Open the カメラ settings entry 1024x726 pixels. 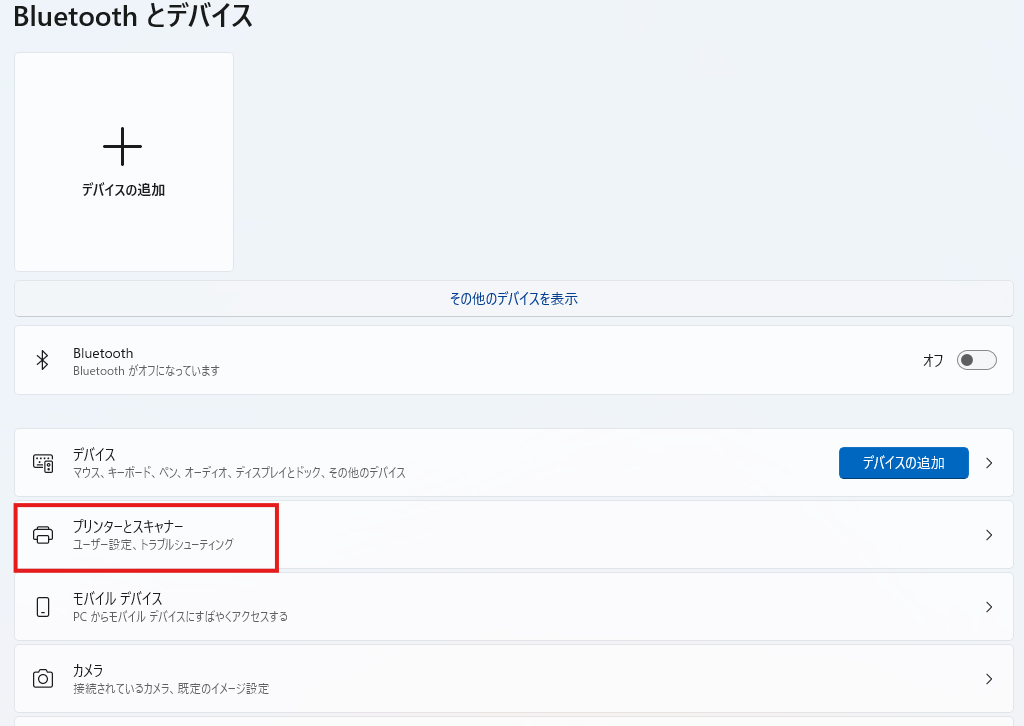(x=88, y=670)
